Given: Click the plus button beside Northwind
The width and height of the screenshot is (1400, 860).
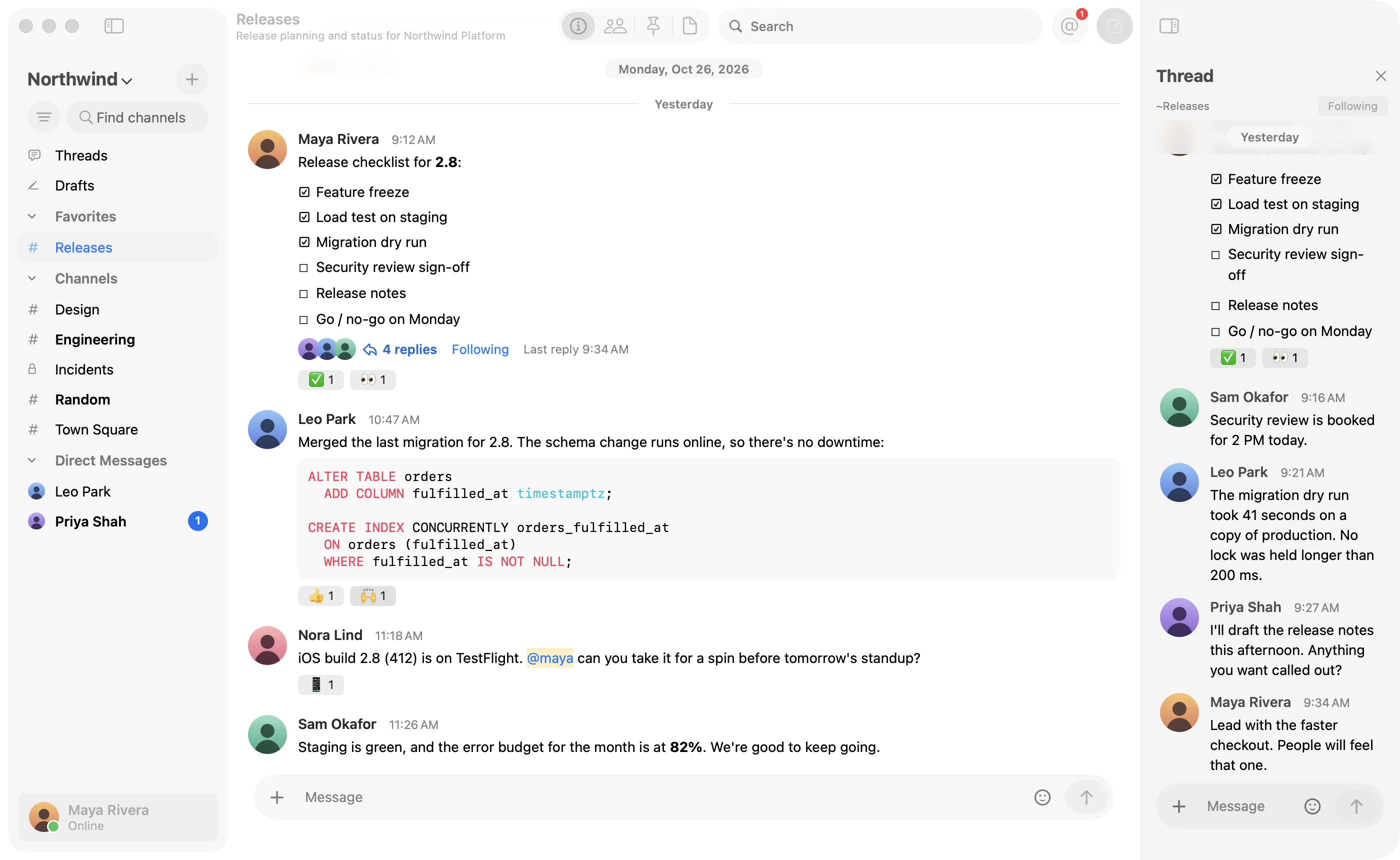Looking at the screenshot, I should [191, 79].
